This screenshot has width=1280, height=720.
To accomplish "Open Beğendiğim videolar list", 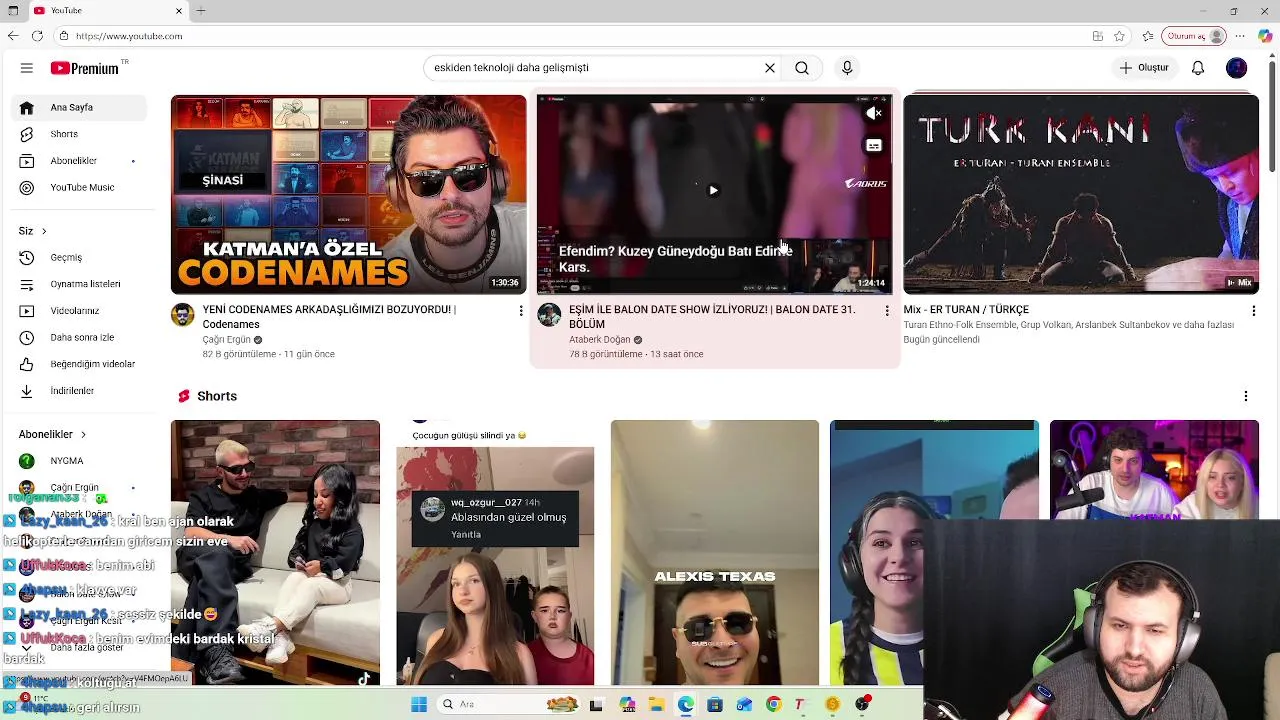I will (x=79, y=364).
